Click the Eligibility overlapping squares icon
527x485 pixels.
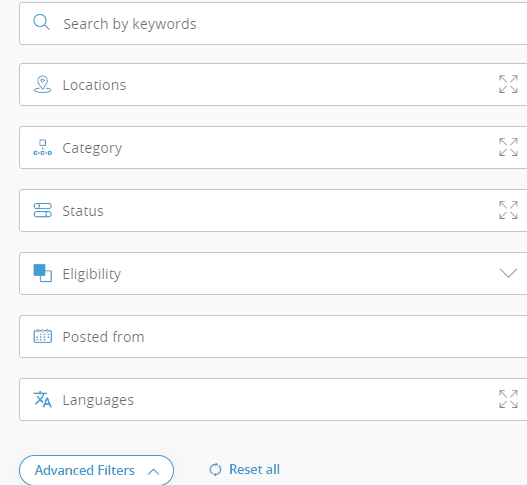coord(43,273)
